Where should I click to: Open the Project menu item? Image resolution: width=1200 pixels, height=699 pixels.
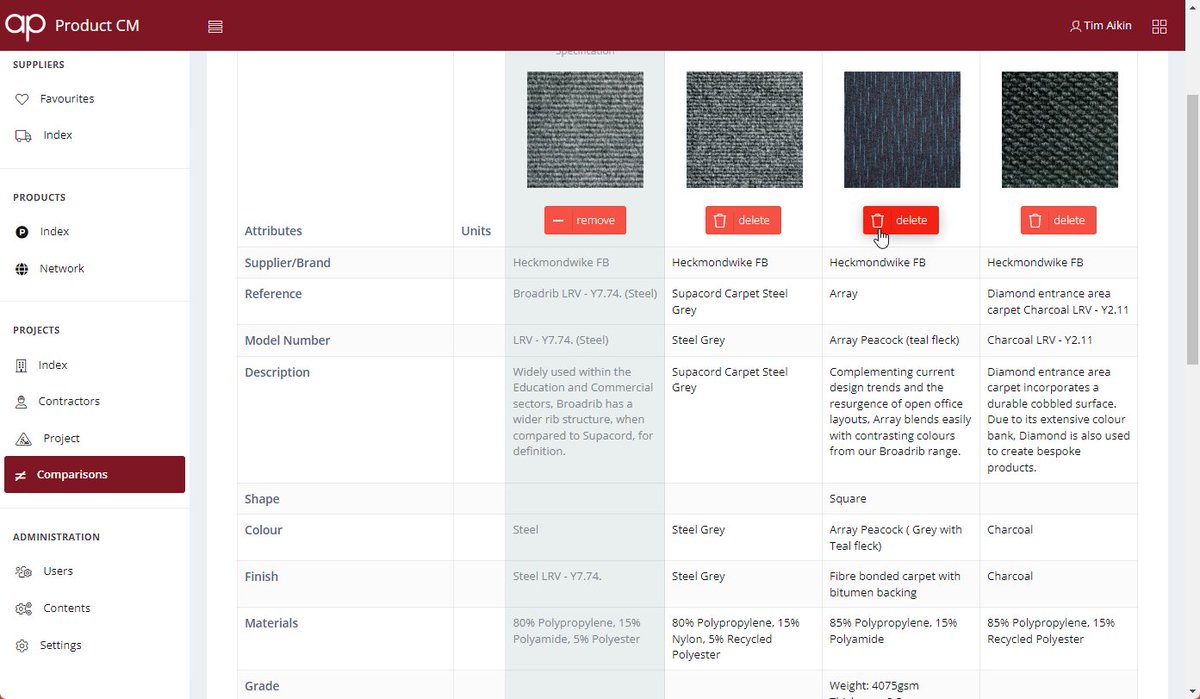(x=61, y=439)
